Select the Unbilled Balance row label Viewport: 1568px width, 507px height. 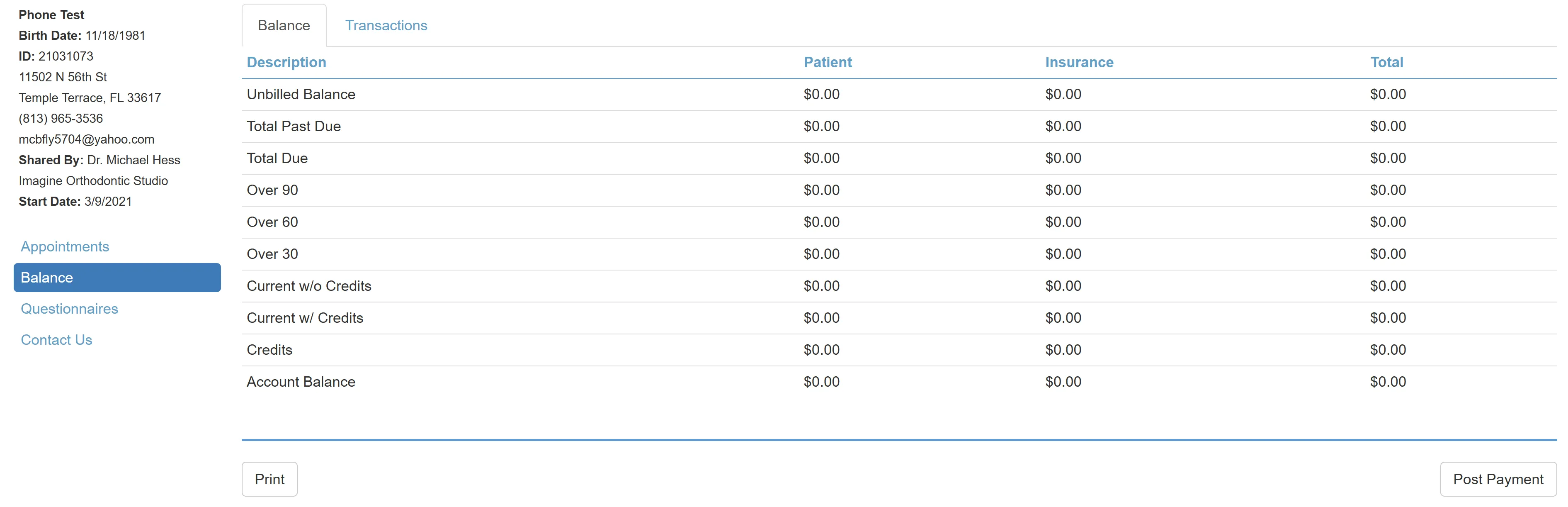301,95
